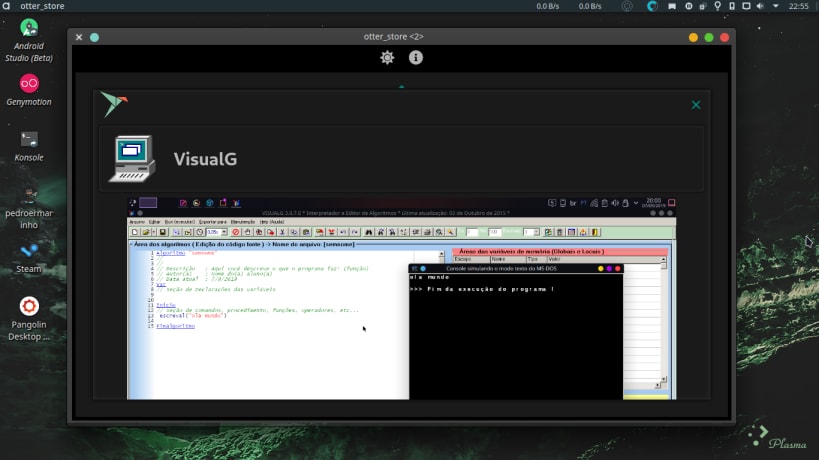Open Pangolin Desktop shortcut
This screenshot has width=819, height=460.
(29, 319)
